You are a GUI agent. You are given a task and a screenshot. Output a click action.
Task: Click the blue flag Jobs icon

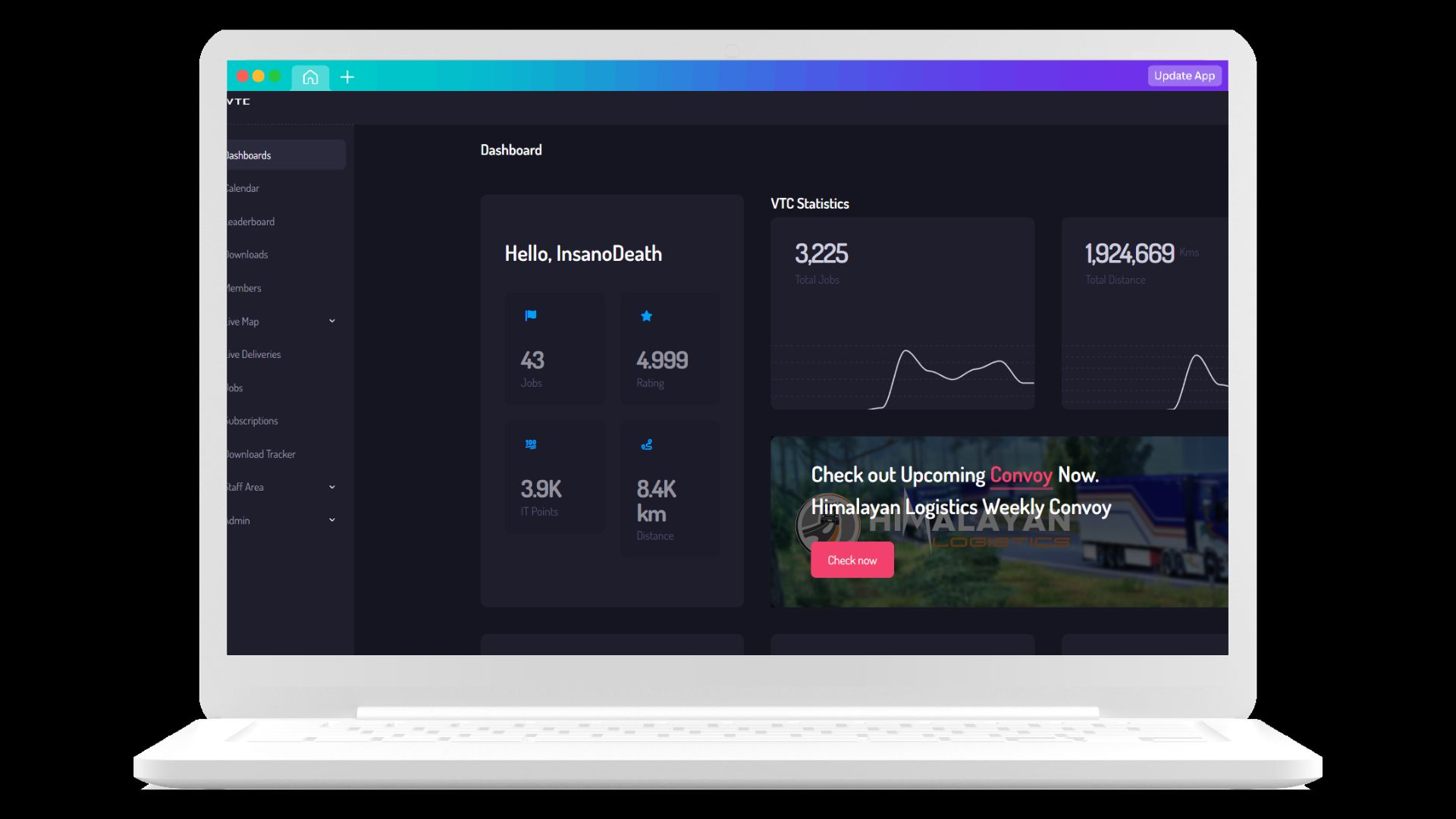pos(531,315)
